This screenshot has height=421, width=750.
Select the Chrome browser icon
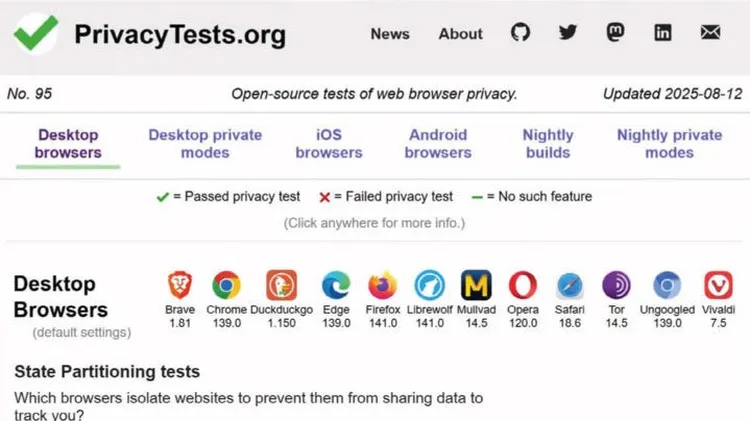(226, 285)
